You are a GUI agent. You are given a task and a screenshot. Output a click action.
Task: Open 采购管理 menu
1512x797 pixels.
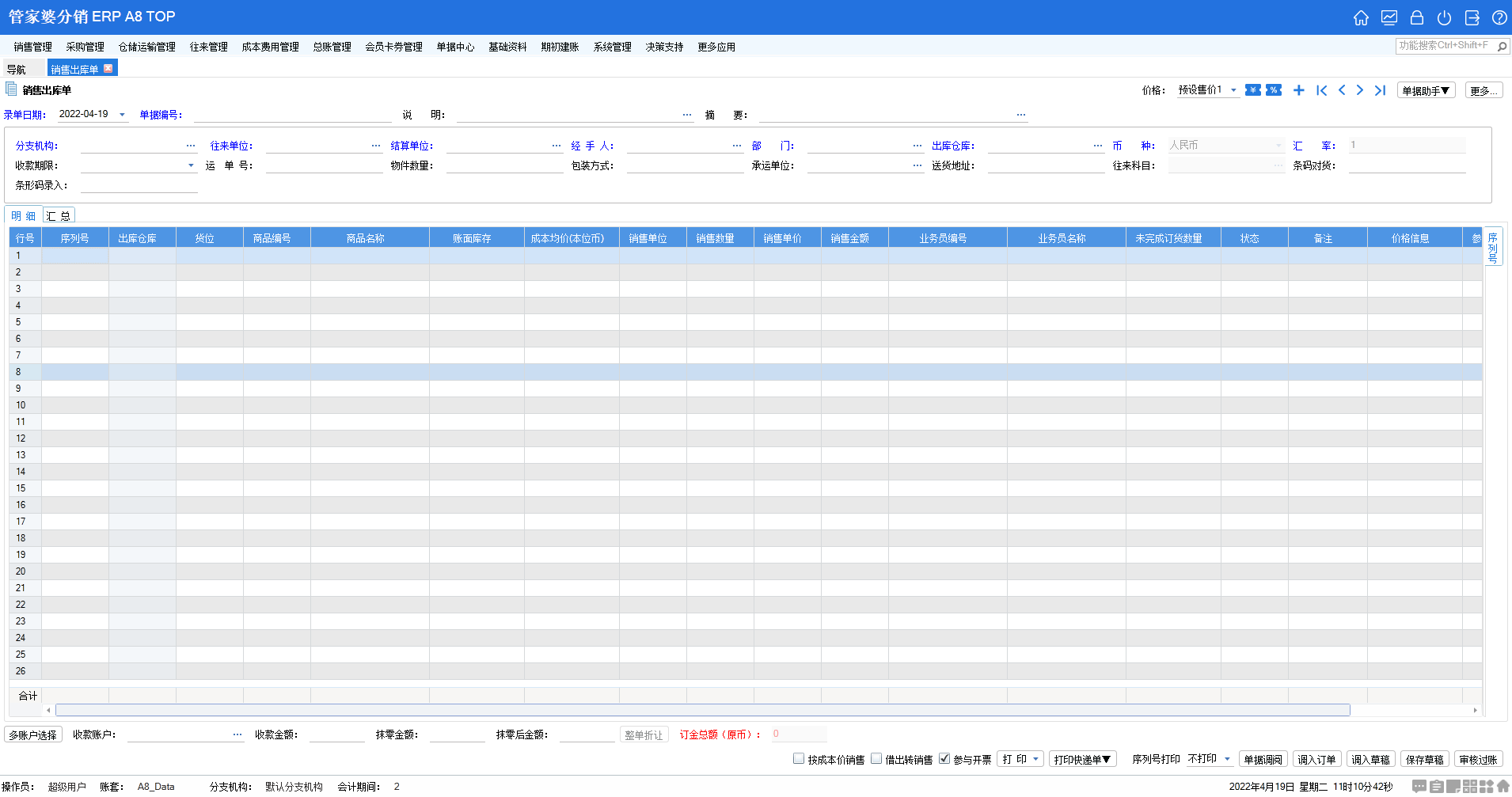[x=85, y=47]
